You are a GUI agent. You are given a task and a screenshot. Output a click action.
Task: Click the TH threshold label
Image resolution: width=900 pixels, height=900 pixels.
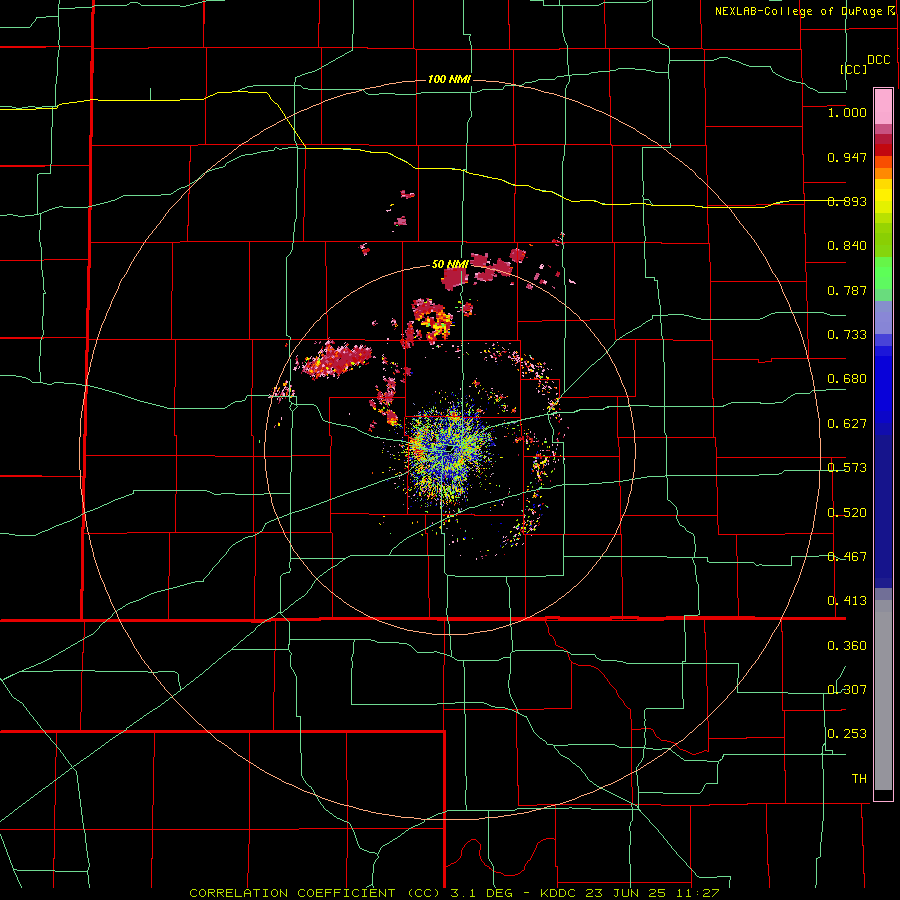coord(859,779)
